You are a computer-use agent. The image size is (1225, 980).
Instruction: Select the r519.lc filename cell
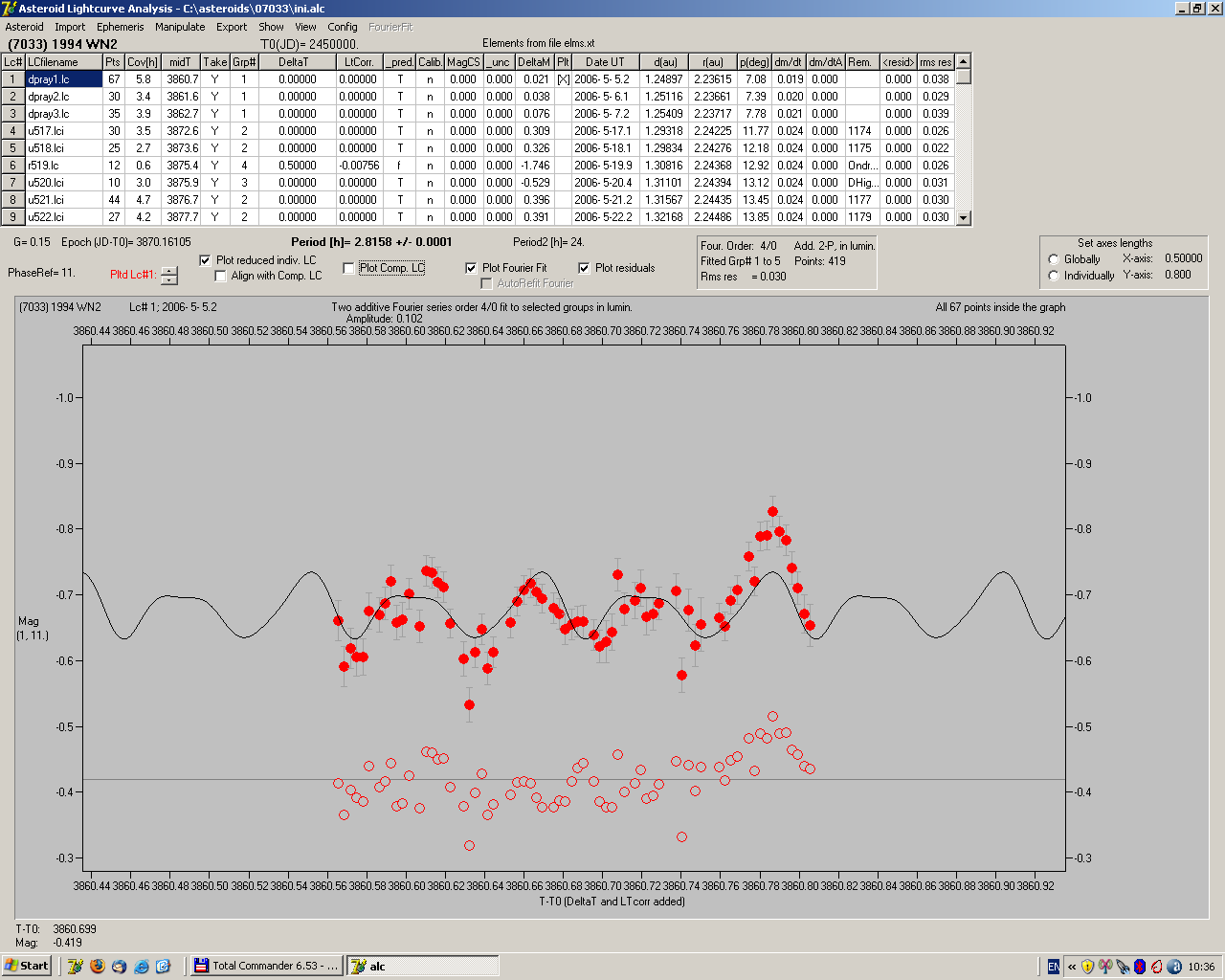(x=64, y=166)
